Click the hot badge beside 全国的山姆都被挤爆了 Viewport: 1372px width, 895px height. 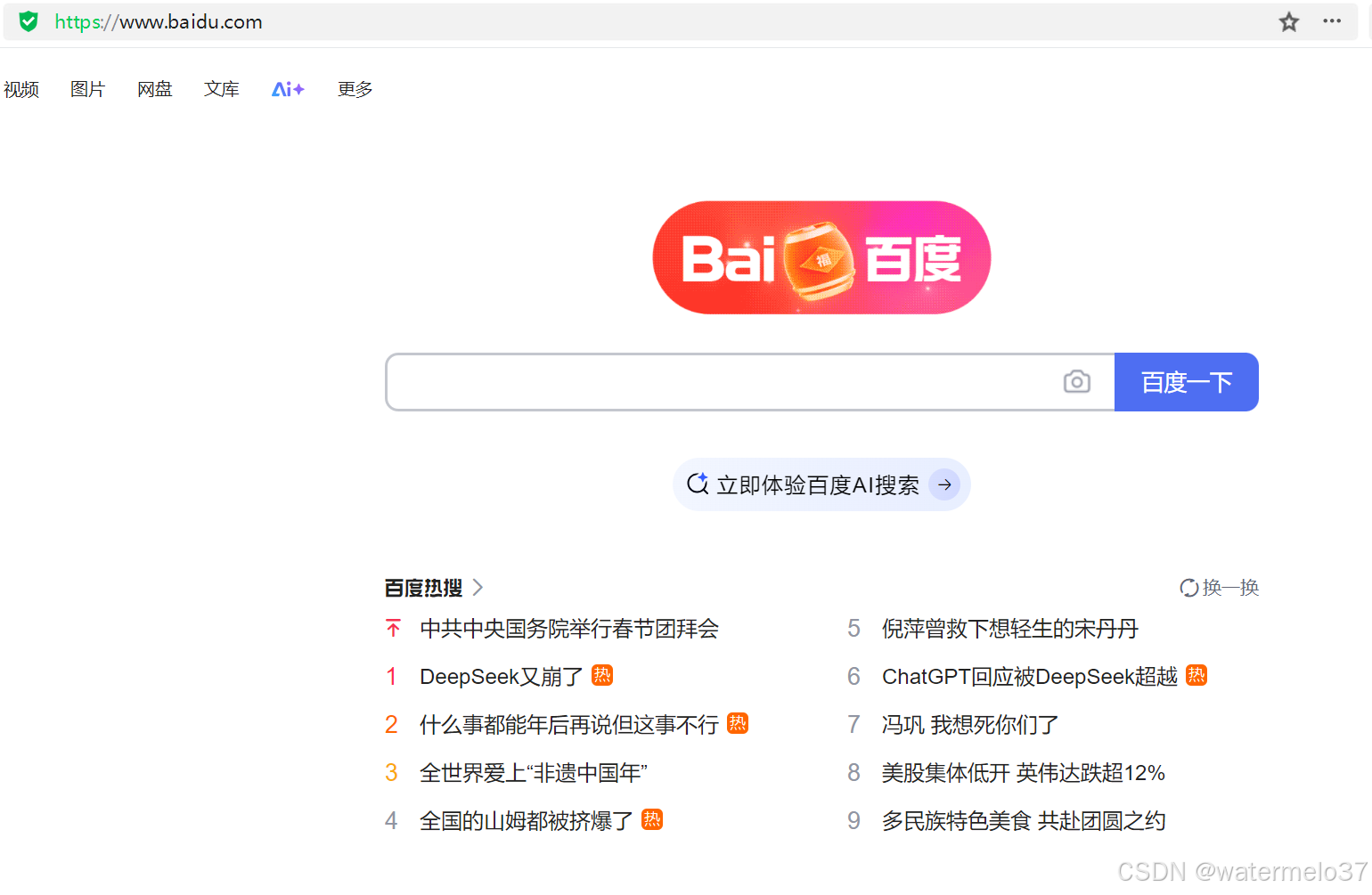coord(652,819)
